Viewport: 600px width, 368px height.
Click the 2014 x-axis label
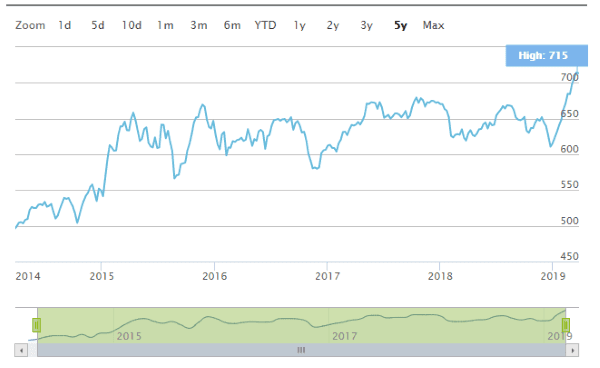(x=28, y=276)
